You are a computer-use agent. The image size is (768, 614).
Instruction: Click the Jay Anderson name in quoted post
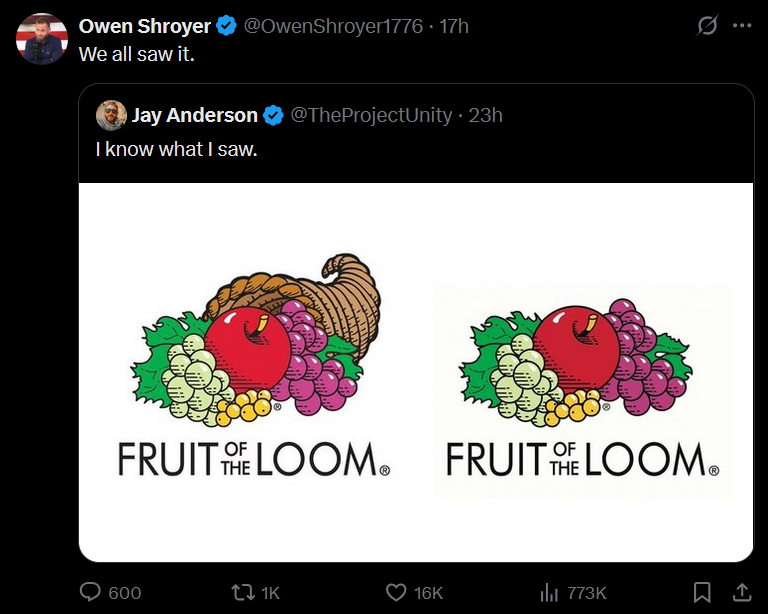tap(194, 115)
